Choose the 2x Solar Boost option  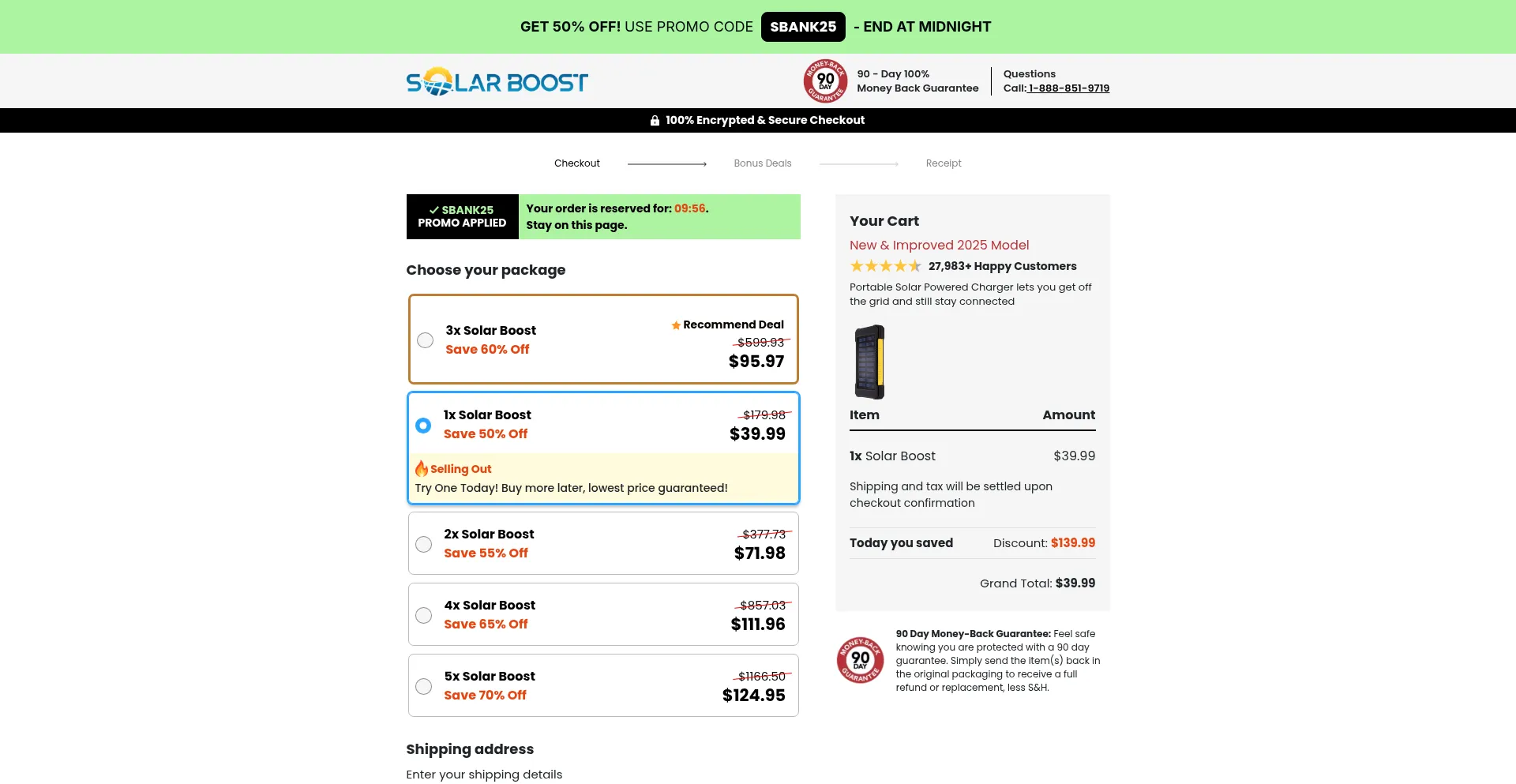point(424,545)
